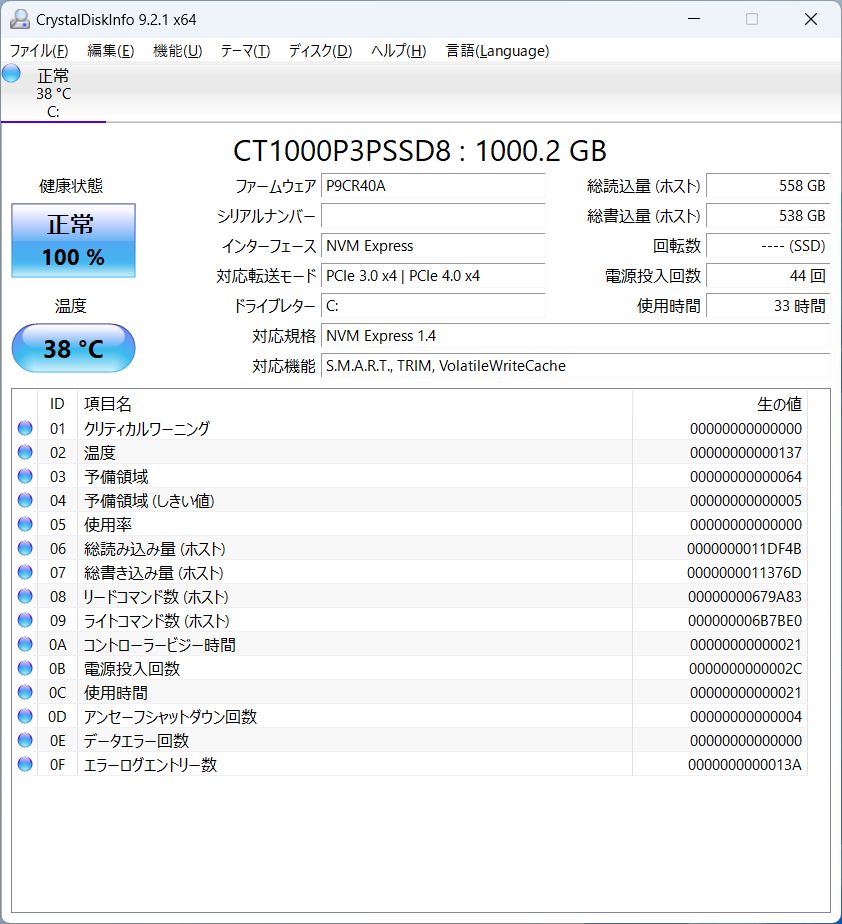Click the total host reads value 558 GB
Viewport: 842px width, 924px height.
[x=768, y=186]
